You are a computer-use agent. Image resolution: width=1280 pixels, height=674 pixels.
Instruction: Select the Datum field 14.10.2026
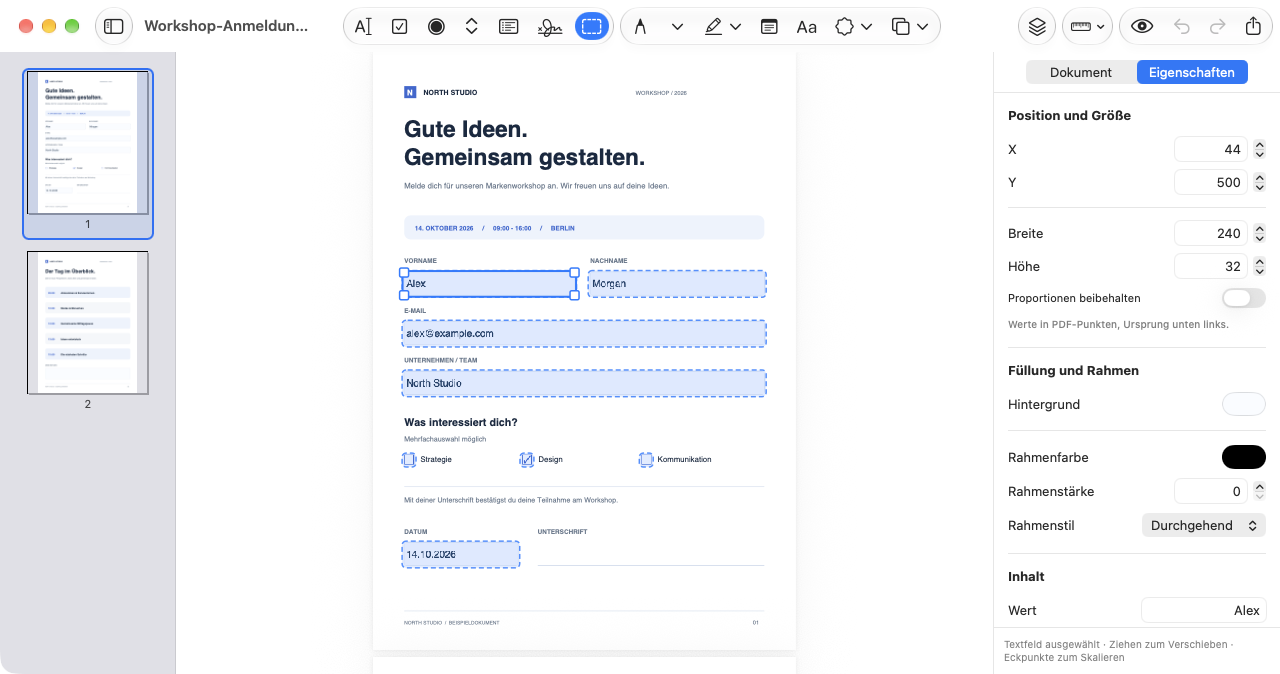461,554
